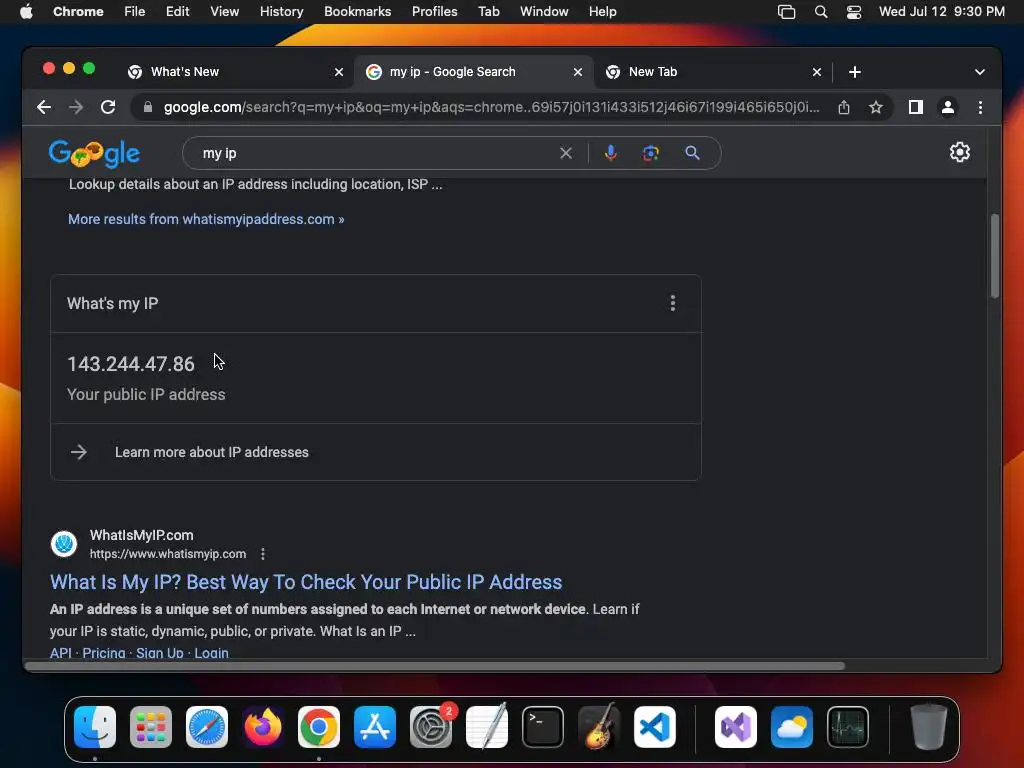Open Chrome's three-dot menu
Viewport: 1024px width, 768px height.
click(x=980, y=107)
